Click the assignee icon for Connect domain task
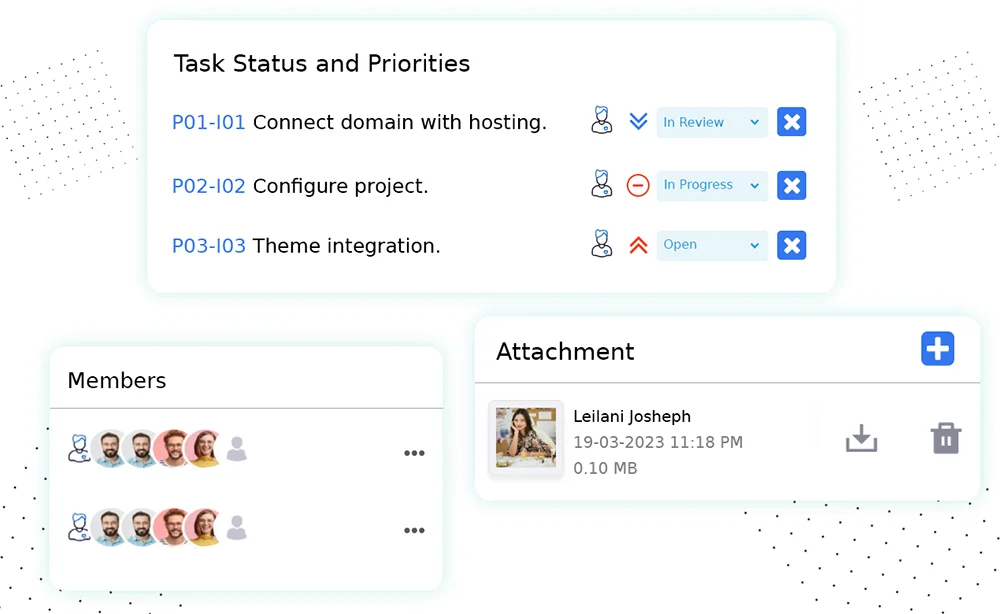This screenshot has height=614, width=1000. click(x=601, y=122)
